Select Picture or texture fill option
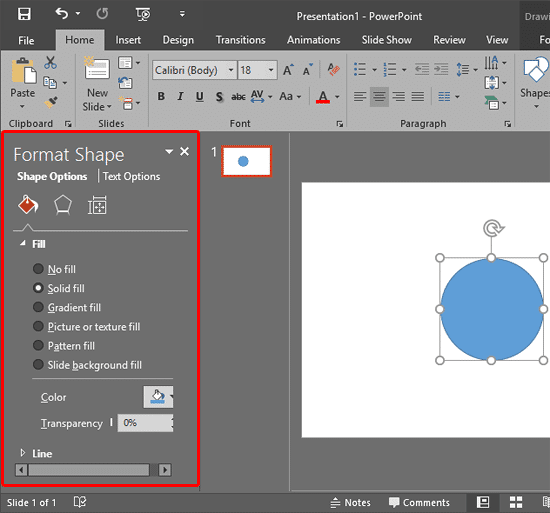 [x=38, y=326]
